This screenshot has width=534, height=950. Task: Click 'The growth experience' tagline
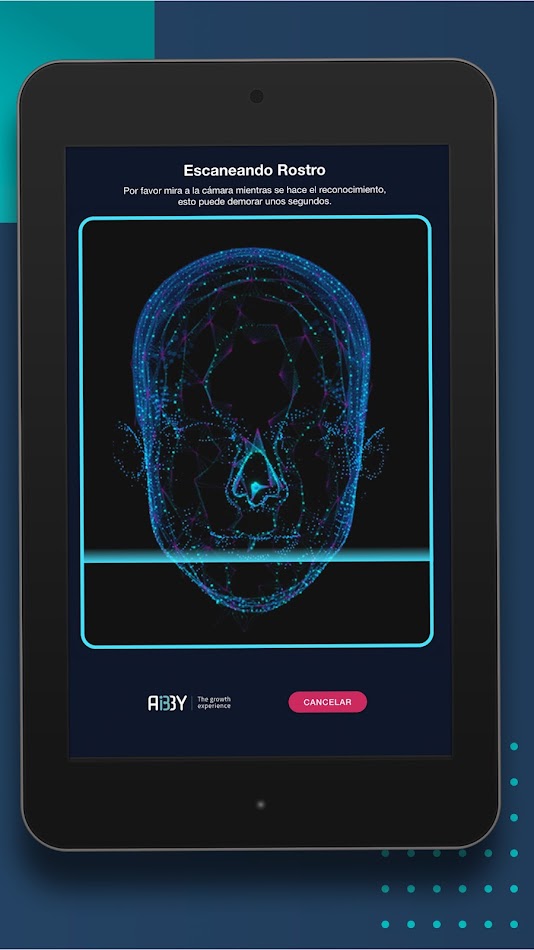[214, 703]
